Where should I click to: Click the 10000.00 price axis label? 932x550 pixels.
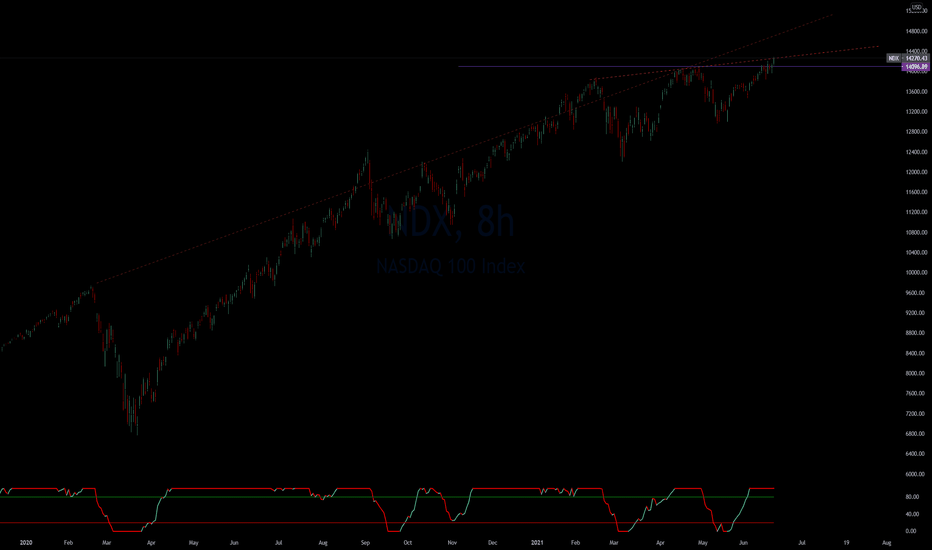coord(916,273)
